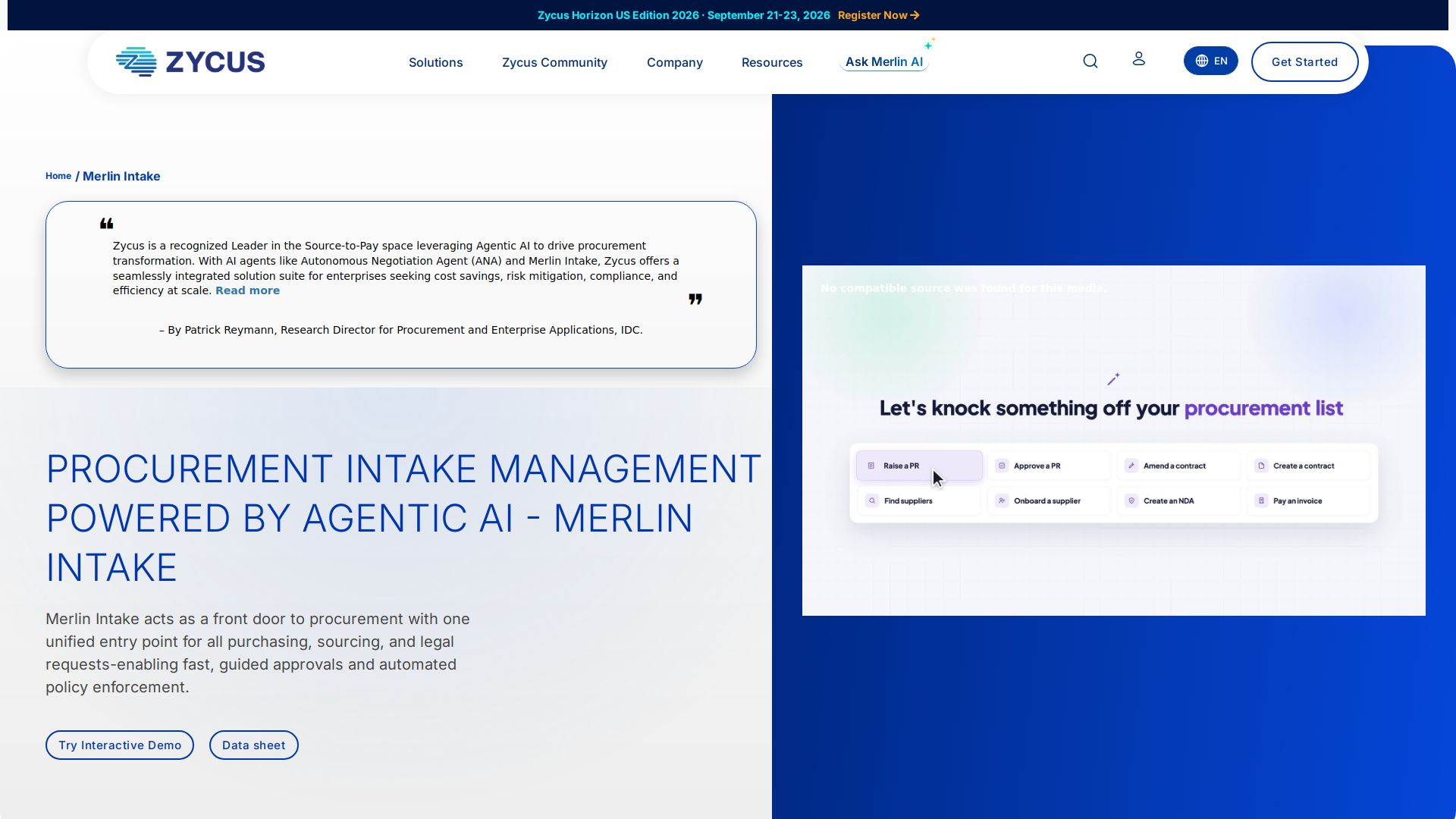
Task: Select the Amend a contract tile
Action: 1179,466
